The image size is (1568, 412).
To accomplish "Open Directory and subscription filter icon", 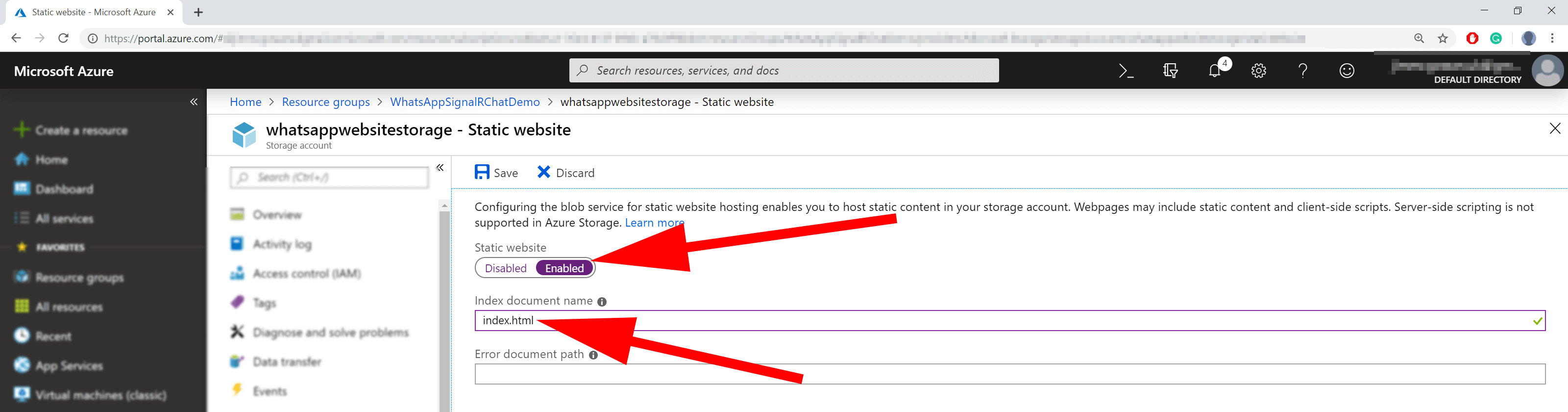I will 1170,71.
